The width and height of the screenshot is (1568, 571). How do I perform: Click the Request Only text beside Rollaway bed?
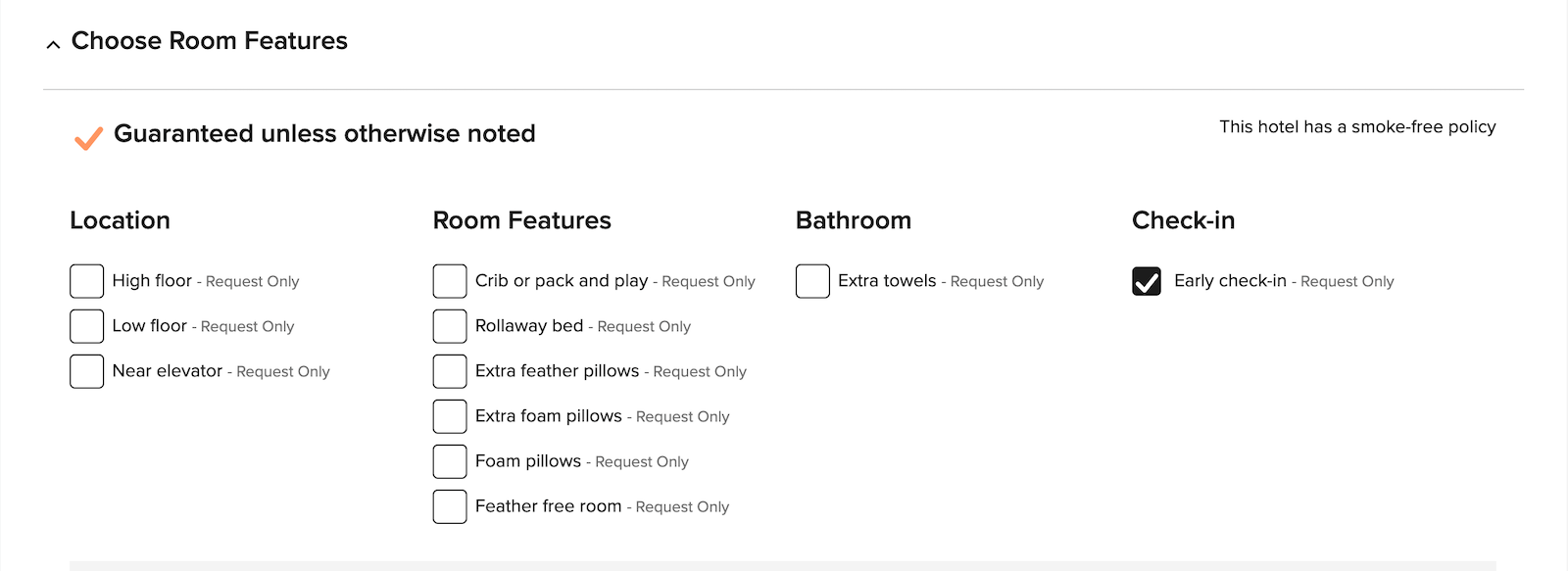[643, 326]
